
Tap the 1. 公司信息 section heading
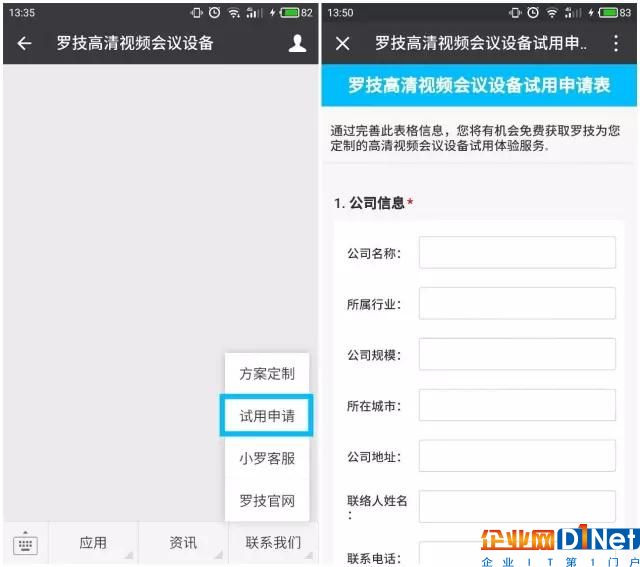[373, 203]
